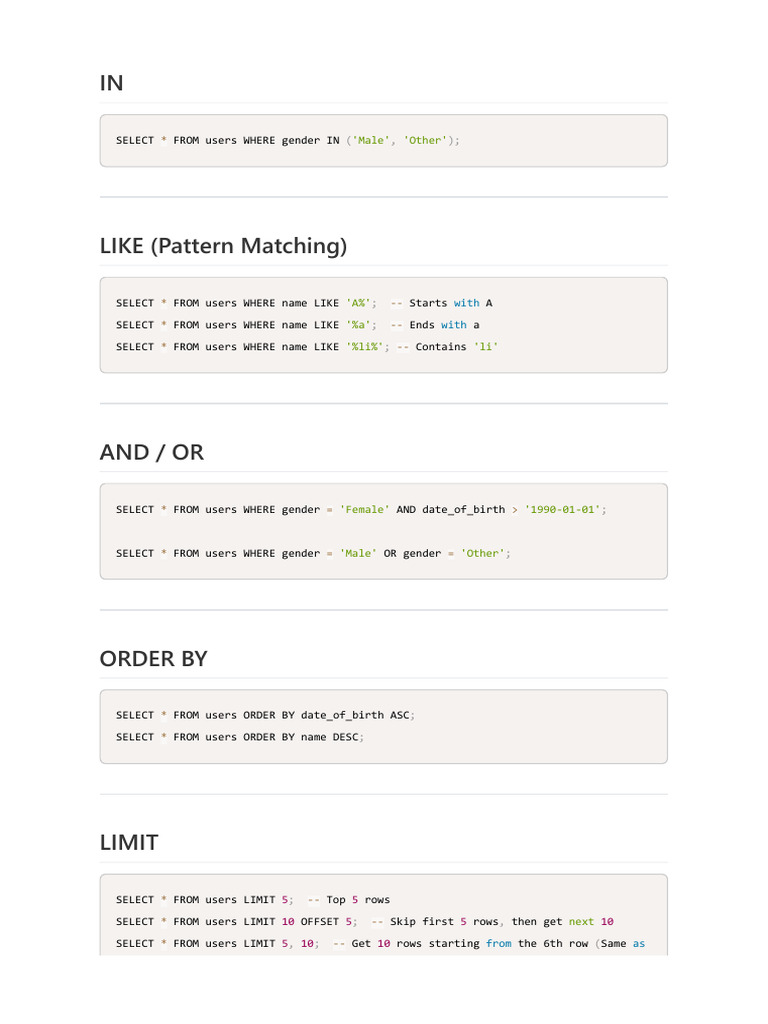
Task: Click the "IN" section heading
Action: (x=112, y=83)
